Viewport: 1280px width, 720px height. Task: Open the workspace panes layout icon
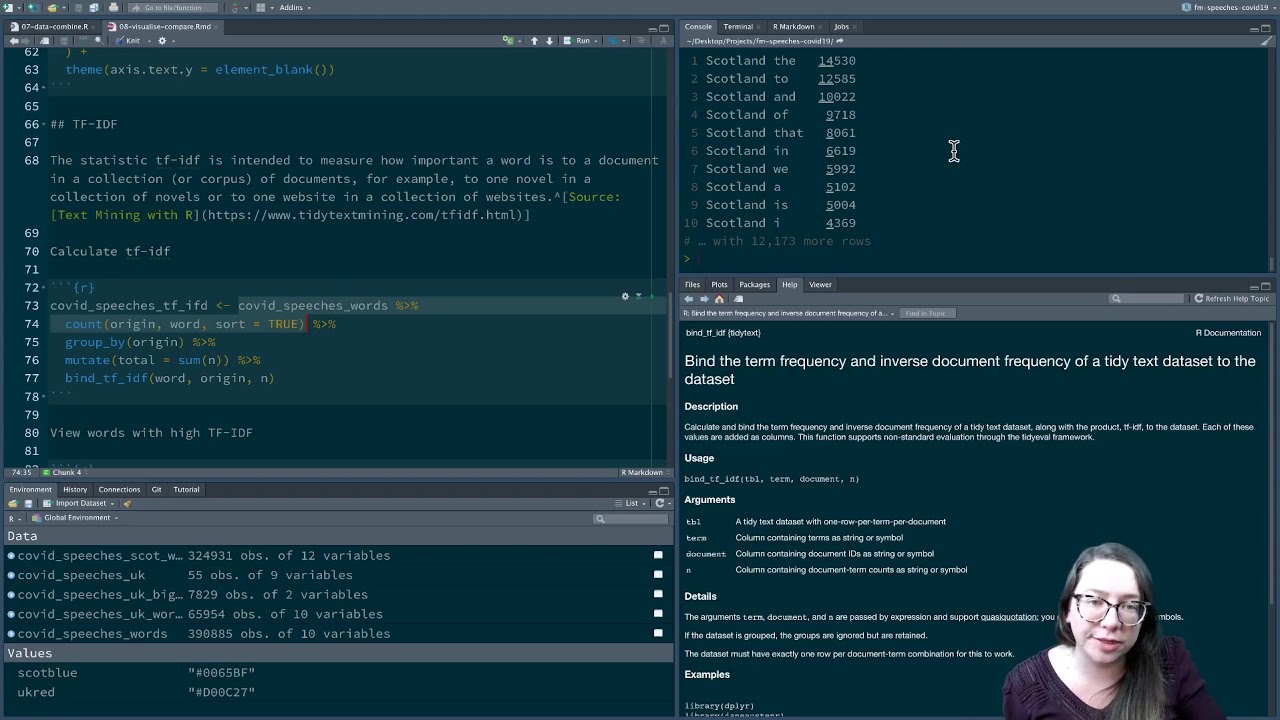(260, 7)
